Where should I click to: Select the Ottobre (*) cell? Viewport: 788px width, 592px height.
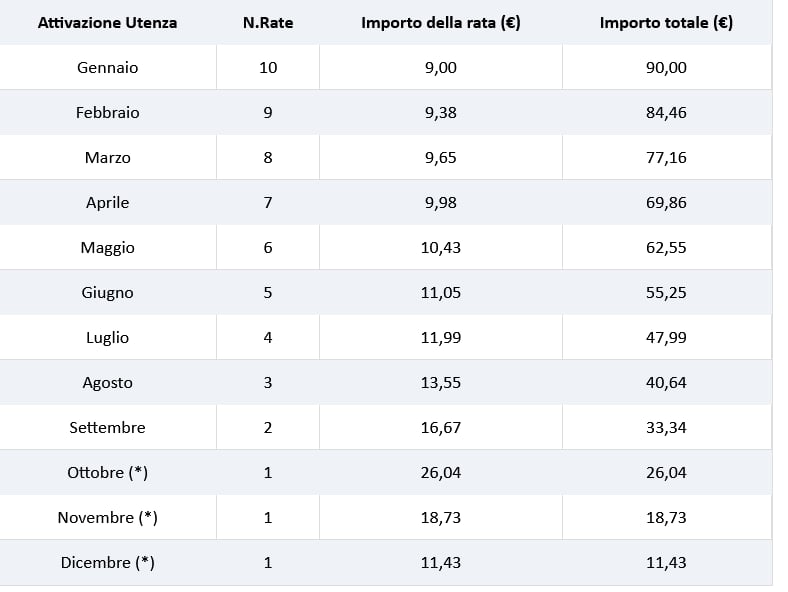click(107, 473)
